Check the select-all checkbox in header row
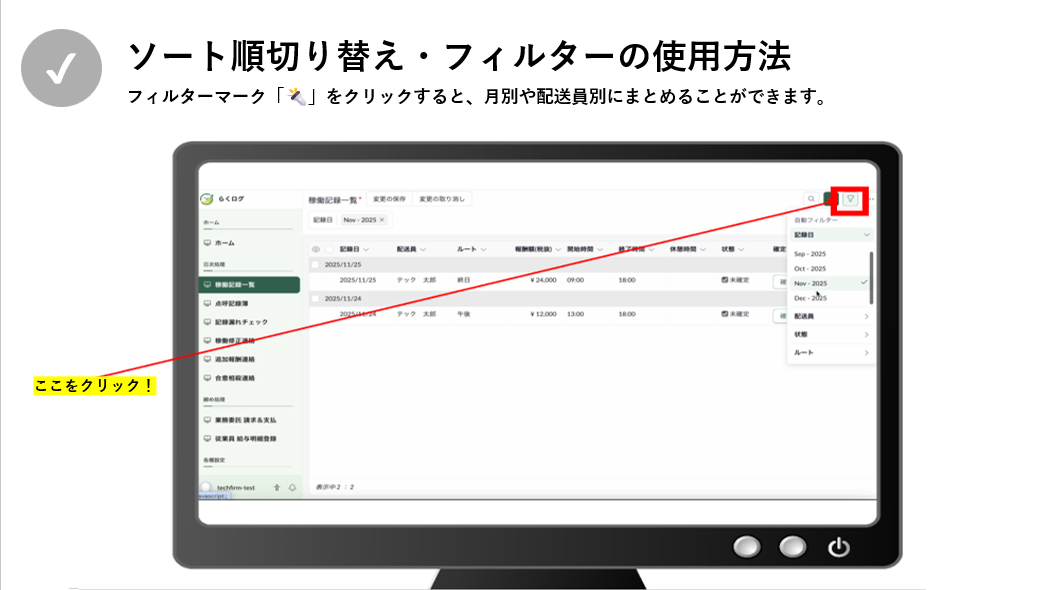This screenshot has width=1052, height=590. pyautogui.click(x=329, y=249)
